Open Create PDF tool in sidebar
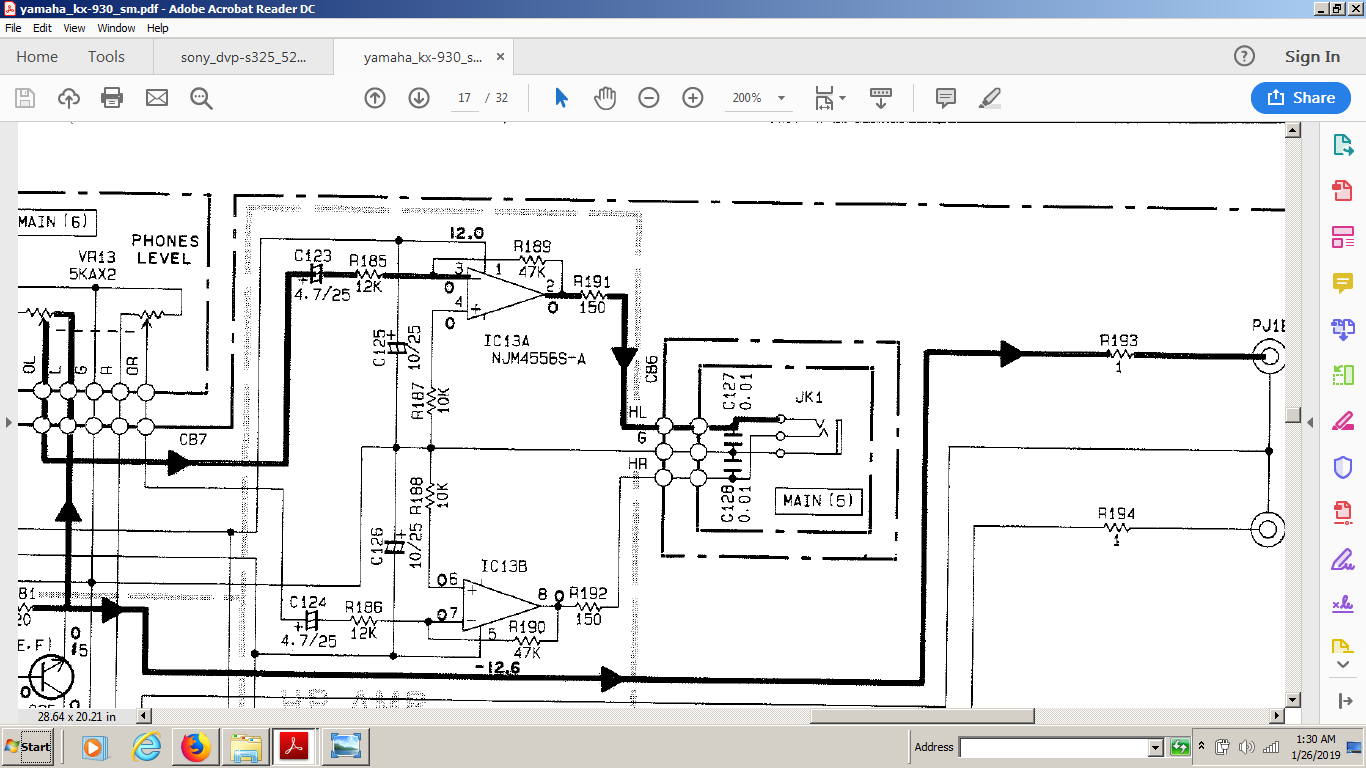This screenshot has height=768, width=1366. pos(1343,191)
